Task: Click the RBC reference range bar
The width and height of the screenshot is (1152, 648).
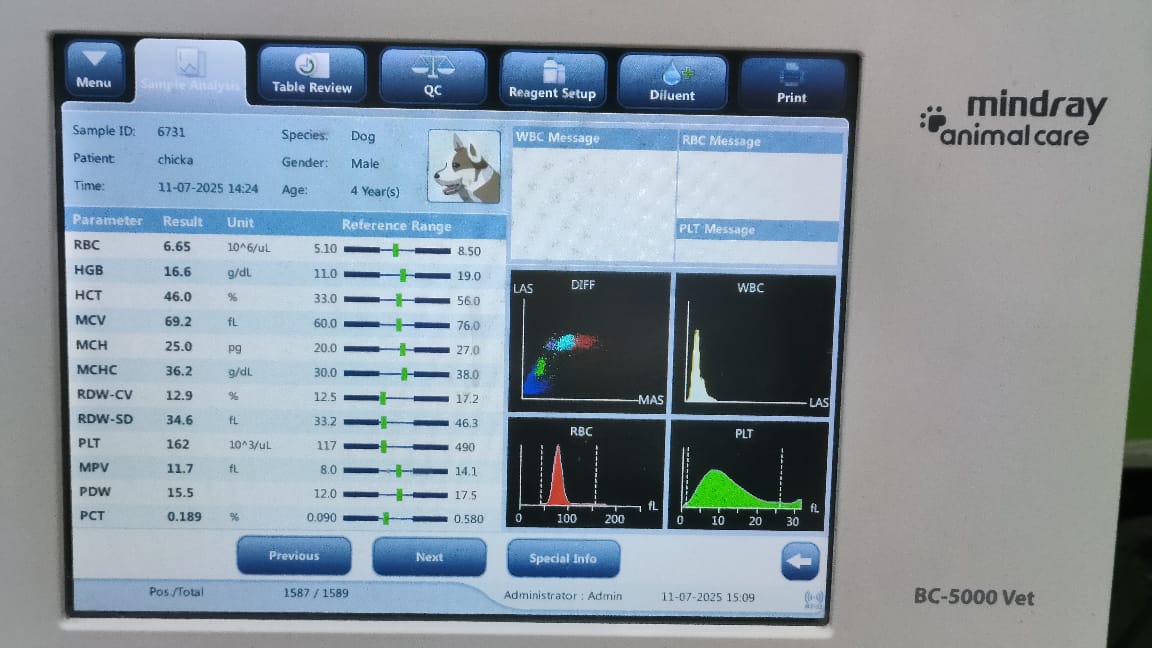Action: coord(396,249)
